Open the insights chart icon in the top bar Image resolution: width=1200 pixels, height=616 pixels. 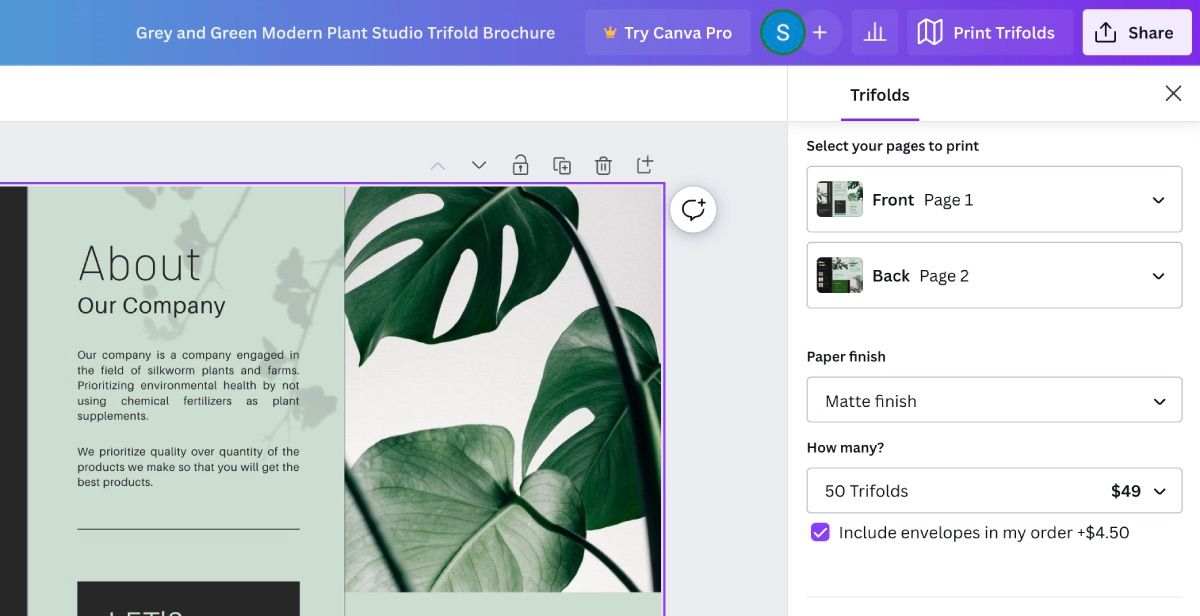[874, 32]
